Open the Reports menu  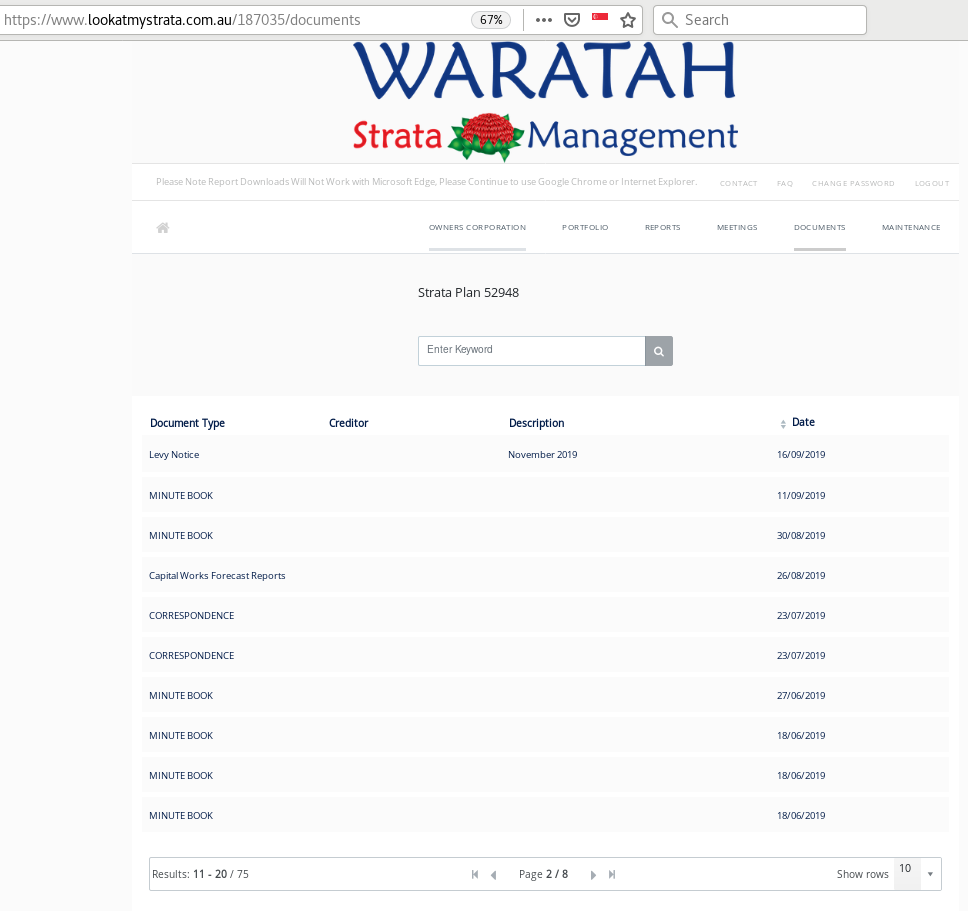pos(662,228)
